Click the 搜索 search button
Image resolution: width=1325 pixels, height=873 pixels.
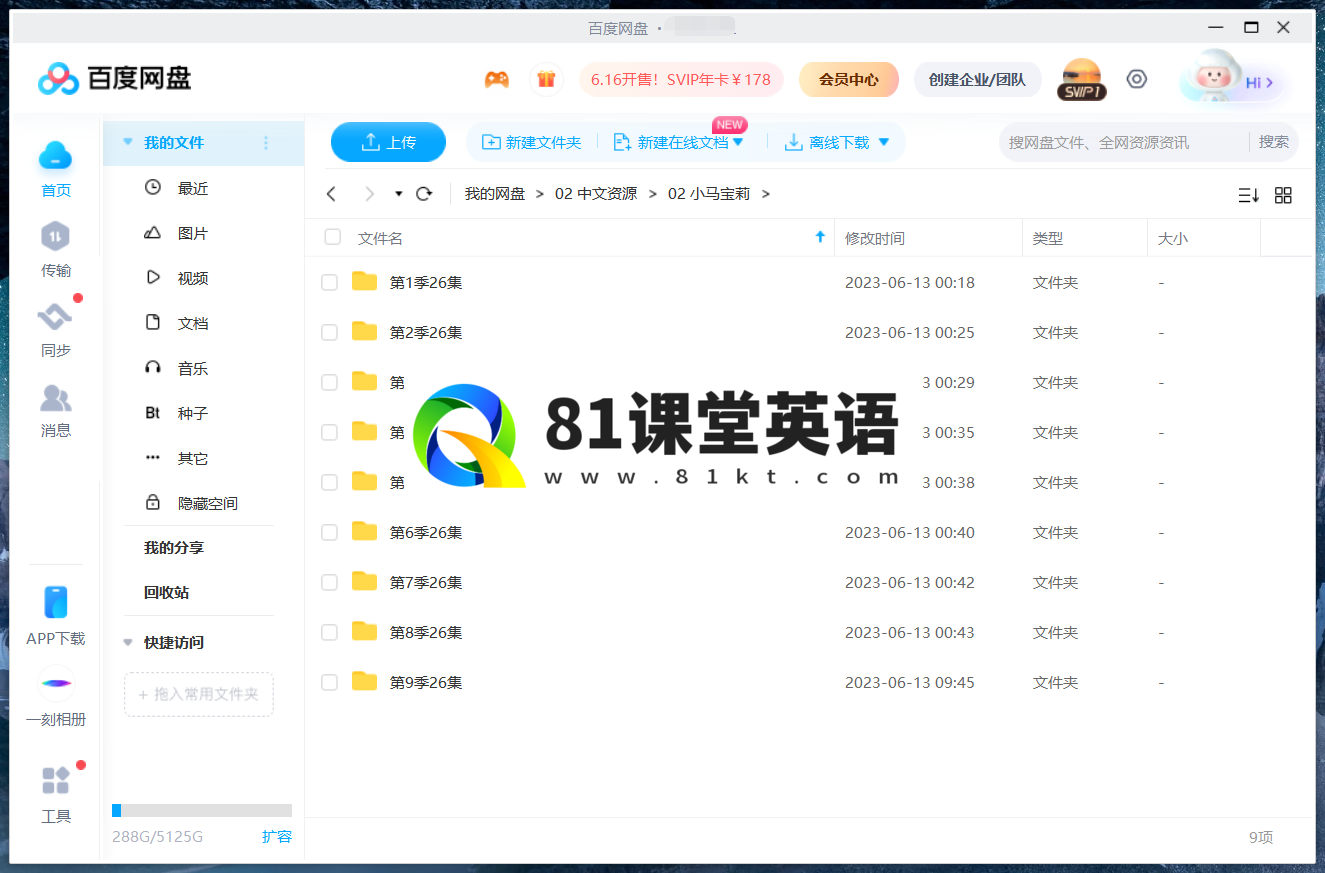click(1274, 142)
